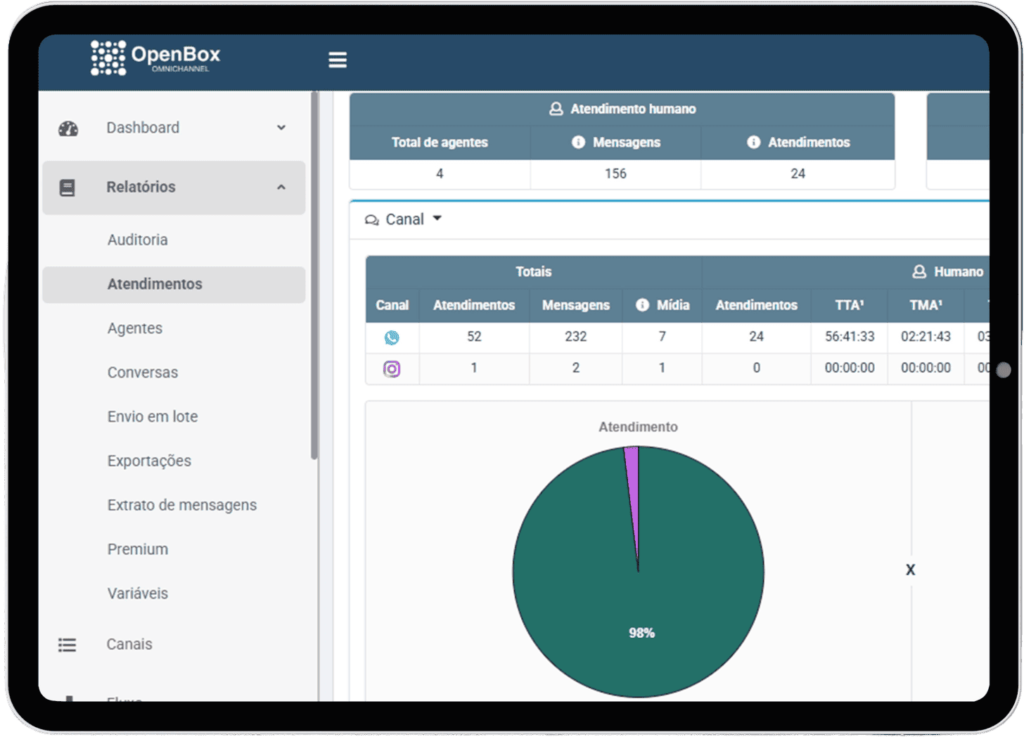Click the Dashboard label in sidebar

(143, 128)
